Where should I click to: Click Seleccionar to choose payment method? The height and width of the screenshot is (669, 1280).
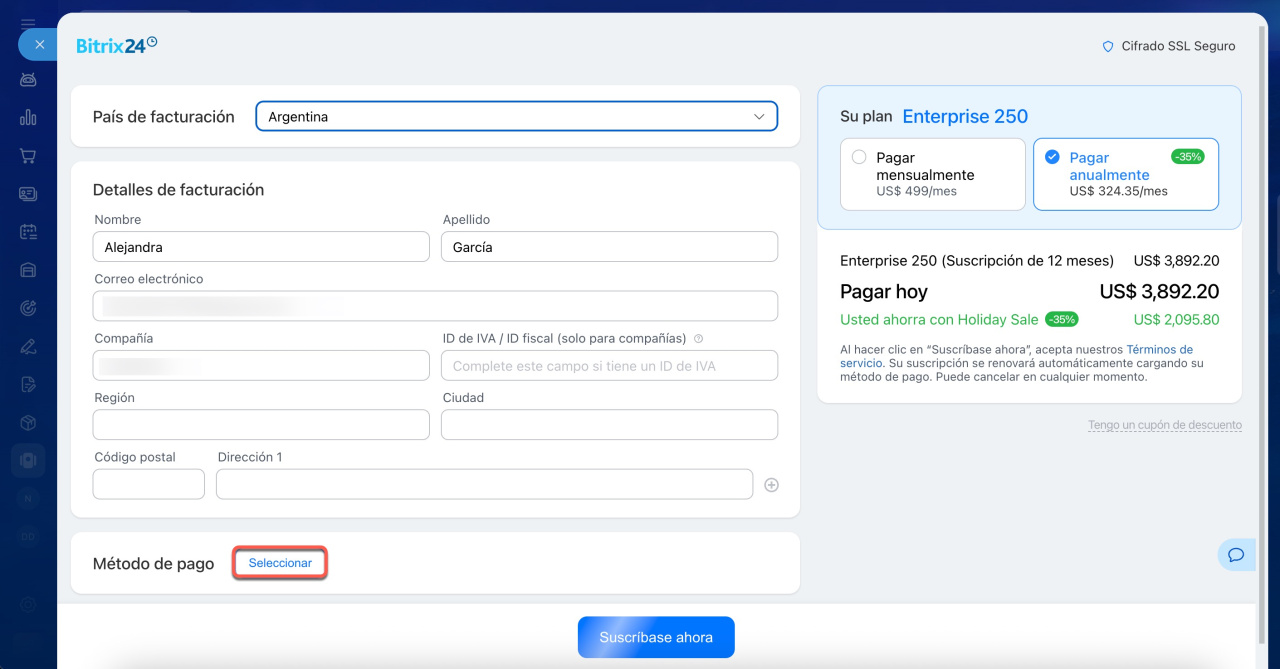280,563
